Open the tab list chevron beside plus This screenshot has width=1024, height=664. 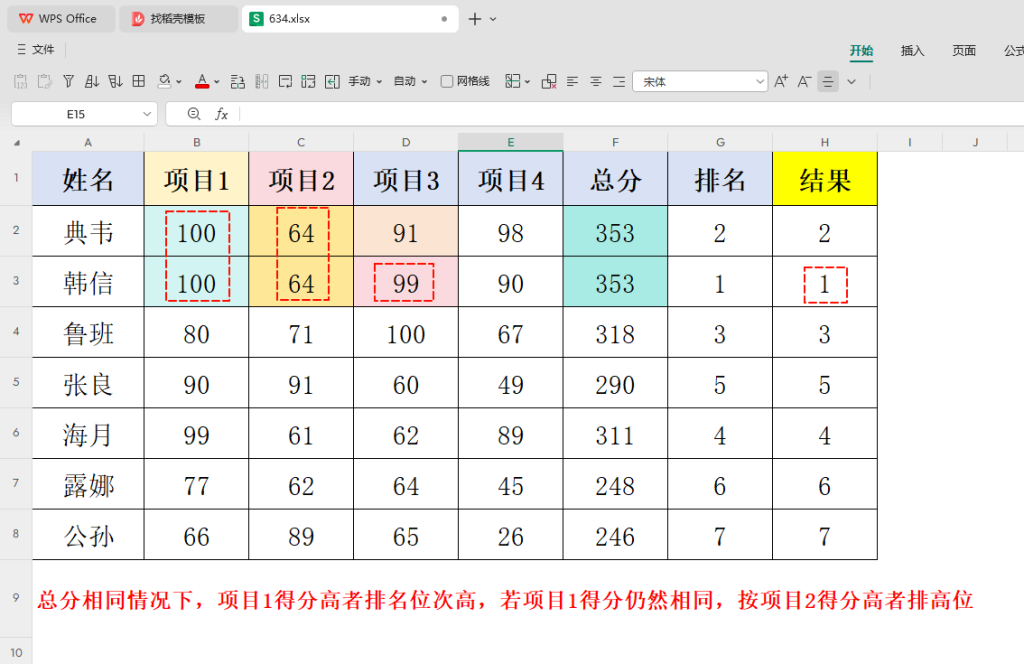click(x=493, y=19)
